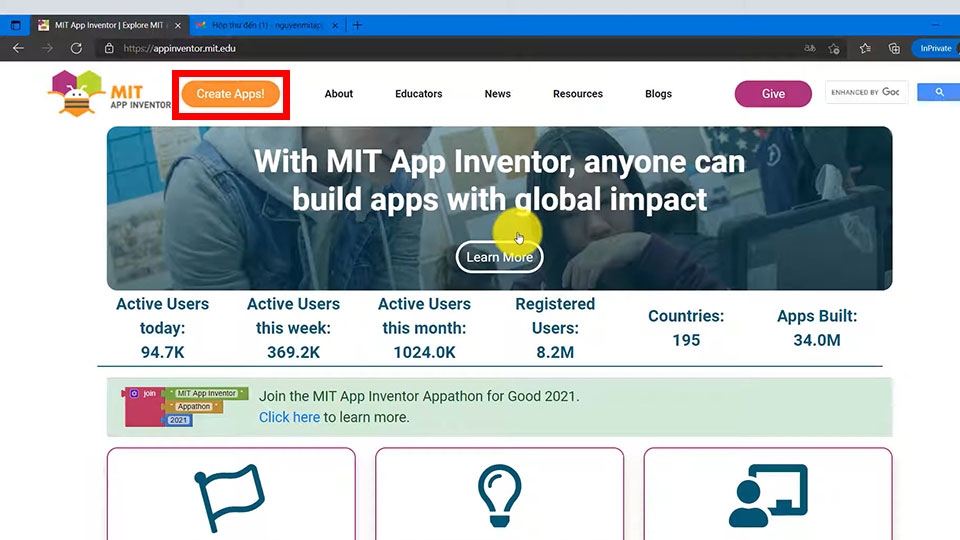
Task: Click the Give button
Action: coord(773,94)
